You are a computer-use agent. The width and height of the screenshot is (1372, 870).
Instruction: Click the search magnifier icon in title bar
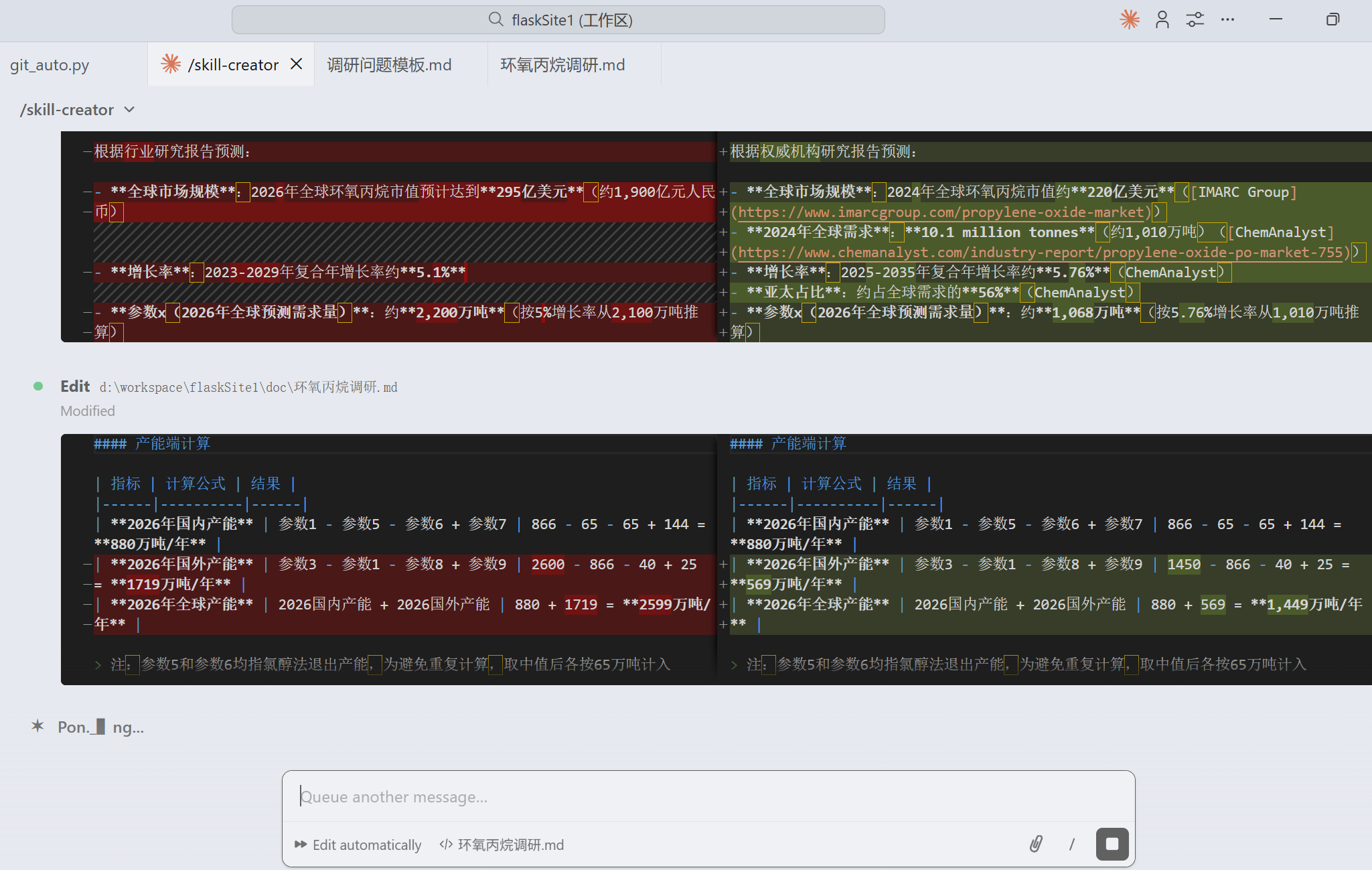[x=496, y=19]
